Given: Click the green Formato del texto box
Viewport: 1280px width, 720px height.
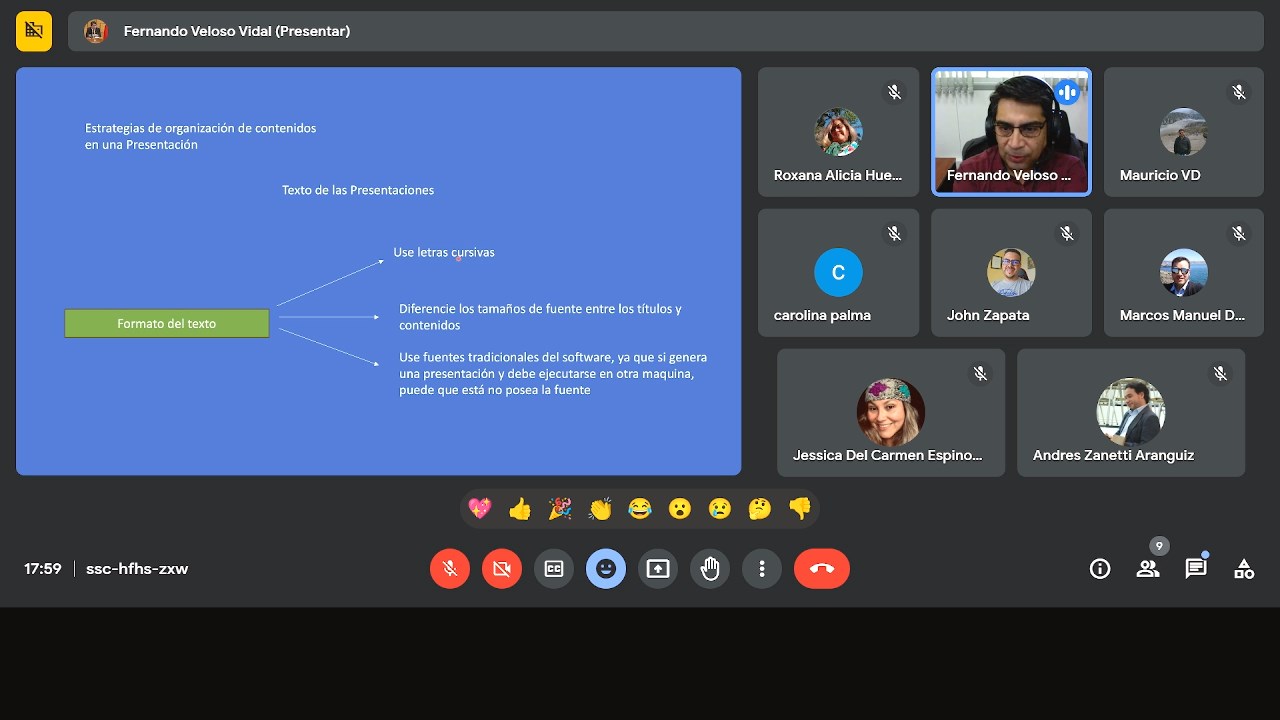Looking at the screenshot, I should tap(167, 323).
